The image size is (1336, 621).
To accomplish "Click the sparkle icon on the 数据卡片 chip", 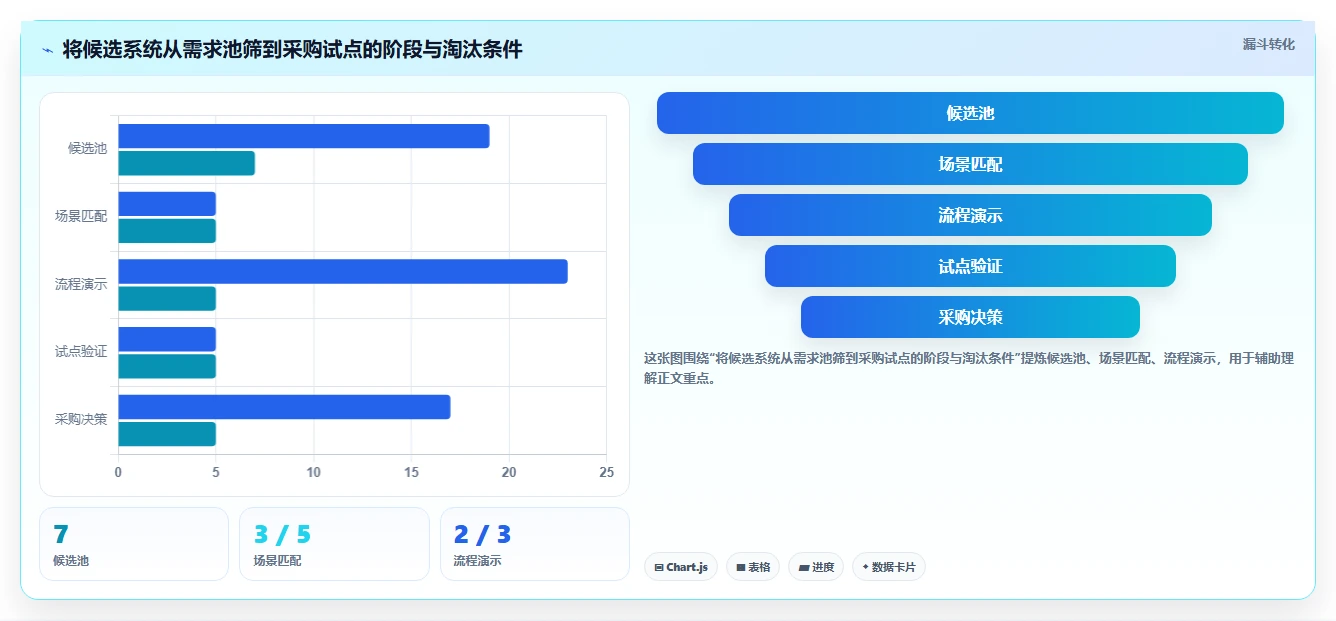I will (x=866, y=567).
